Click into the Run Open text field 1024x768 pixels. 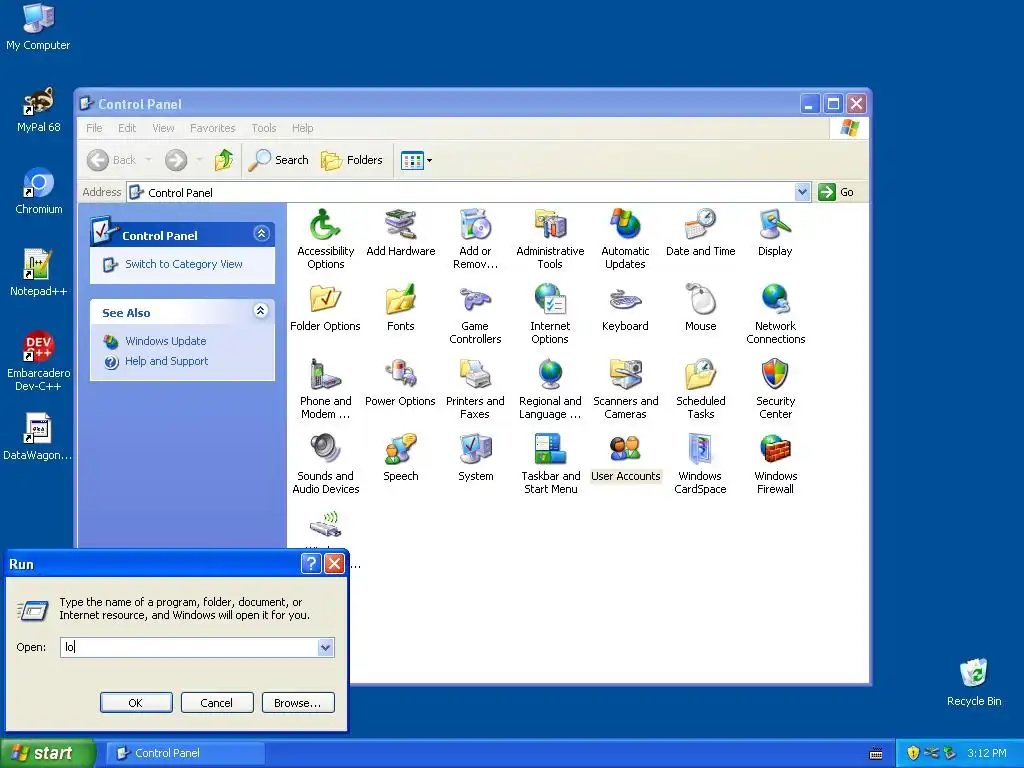[189, 647]
